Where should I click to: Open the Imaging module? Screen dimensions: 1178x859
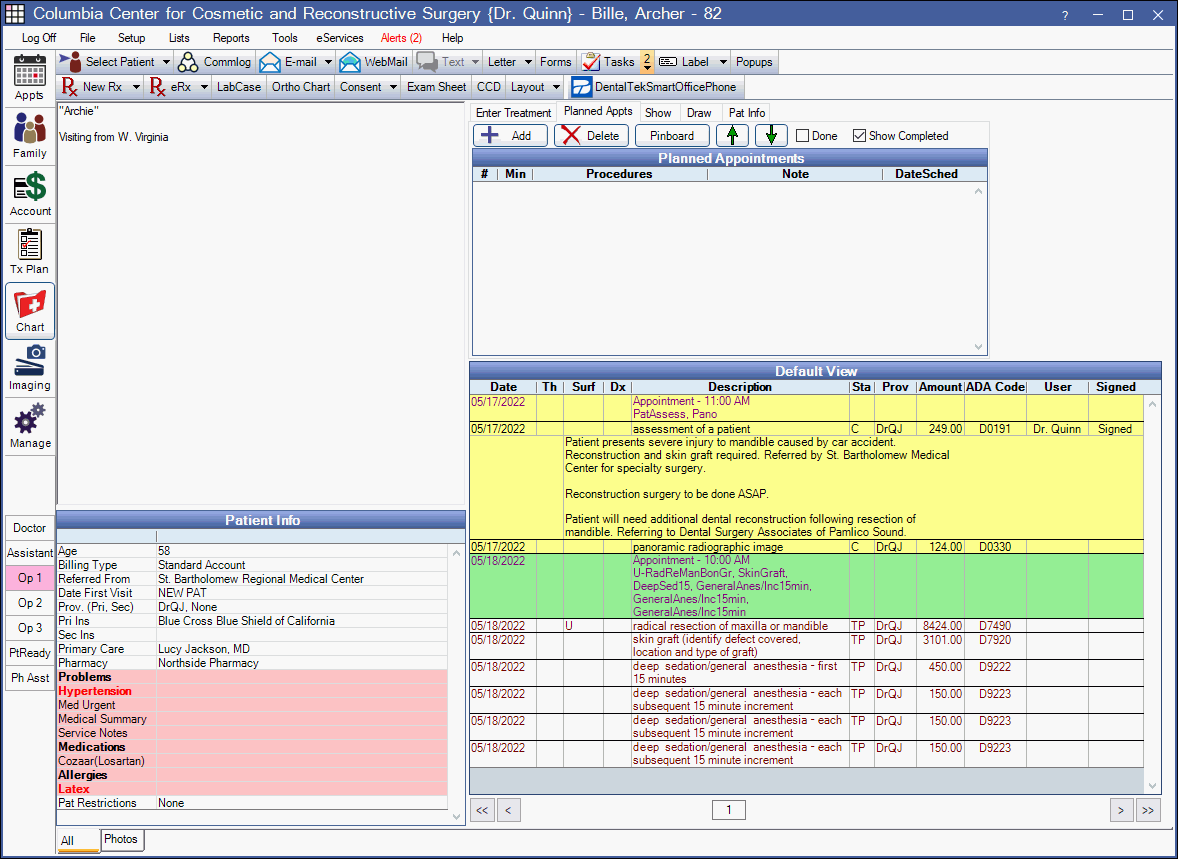pos(30,368)
